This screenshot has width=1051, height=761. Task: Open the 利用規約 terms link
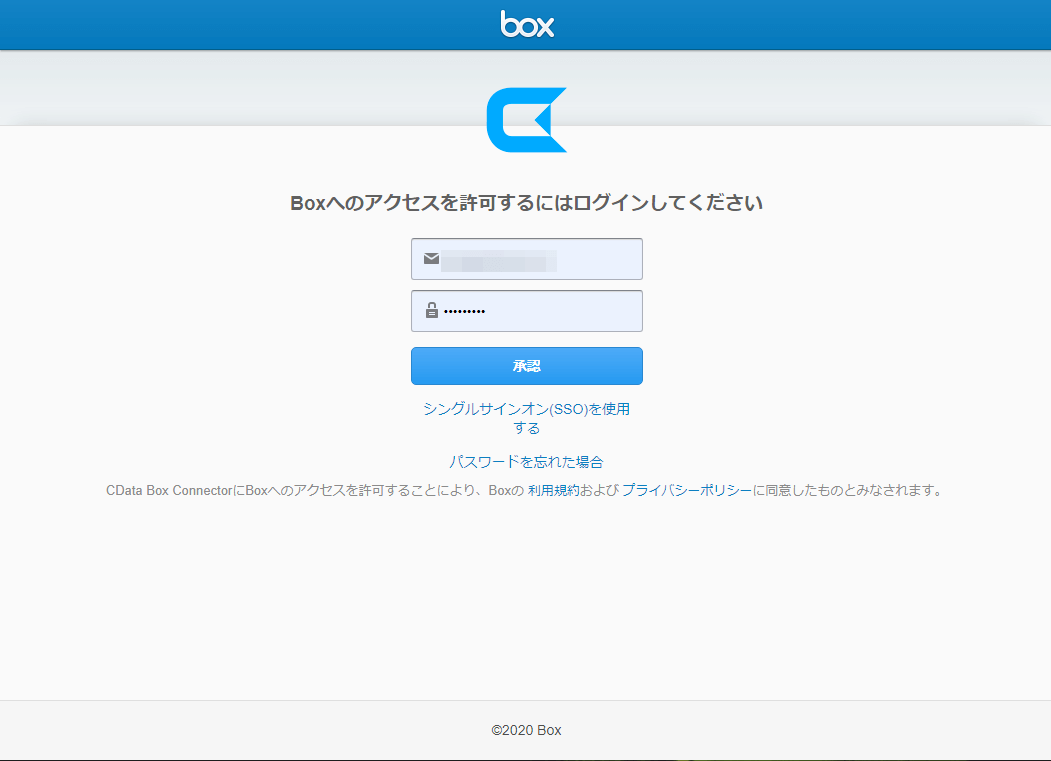[554, 491]
